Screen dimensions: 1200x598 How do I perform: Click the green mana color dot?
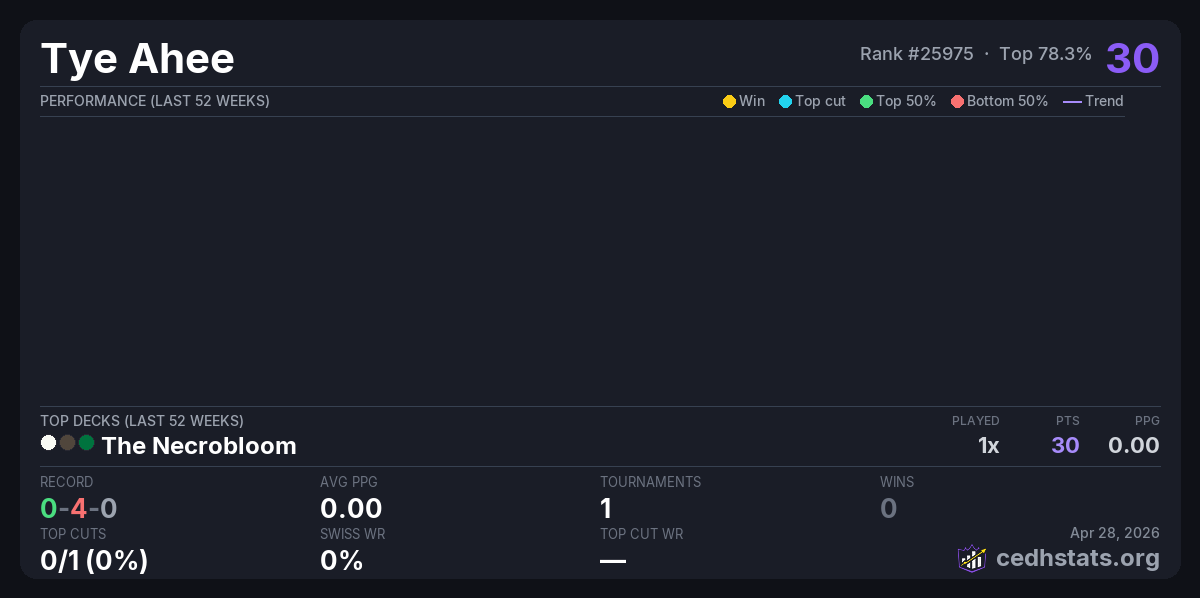coord(86,442)
